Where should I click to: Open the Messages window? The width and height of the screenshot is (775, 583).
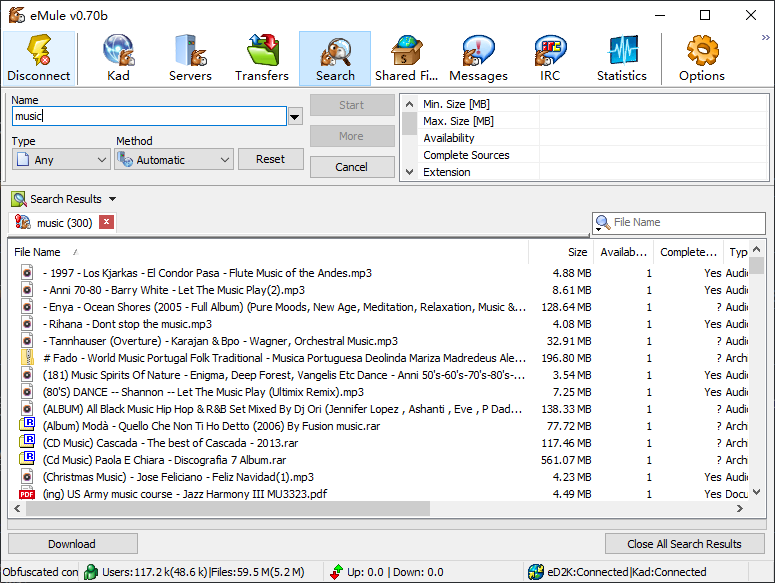[x=478, y=58]
